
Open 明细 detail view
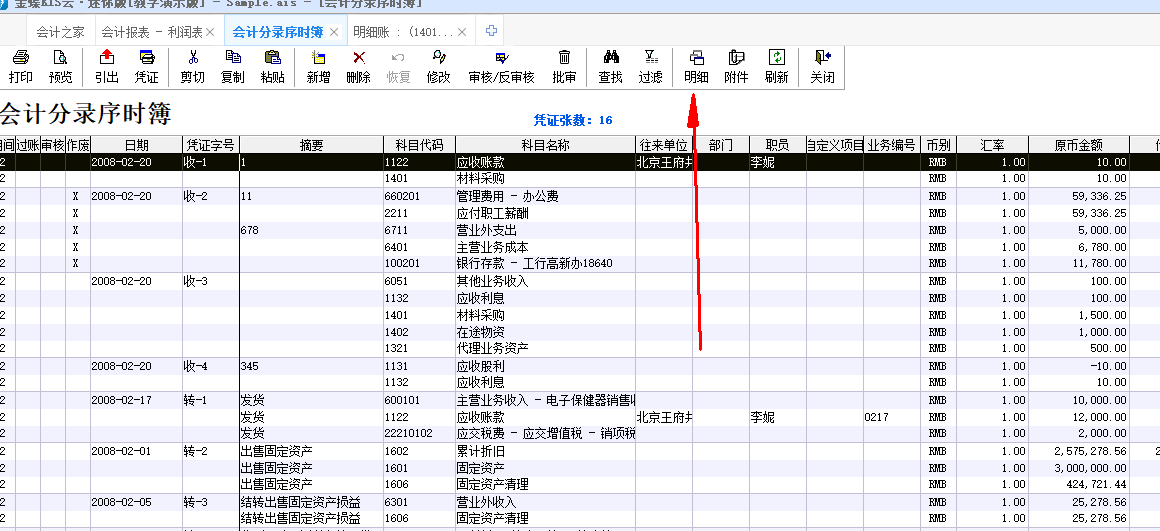pos(696,66)
